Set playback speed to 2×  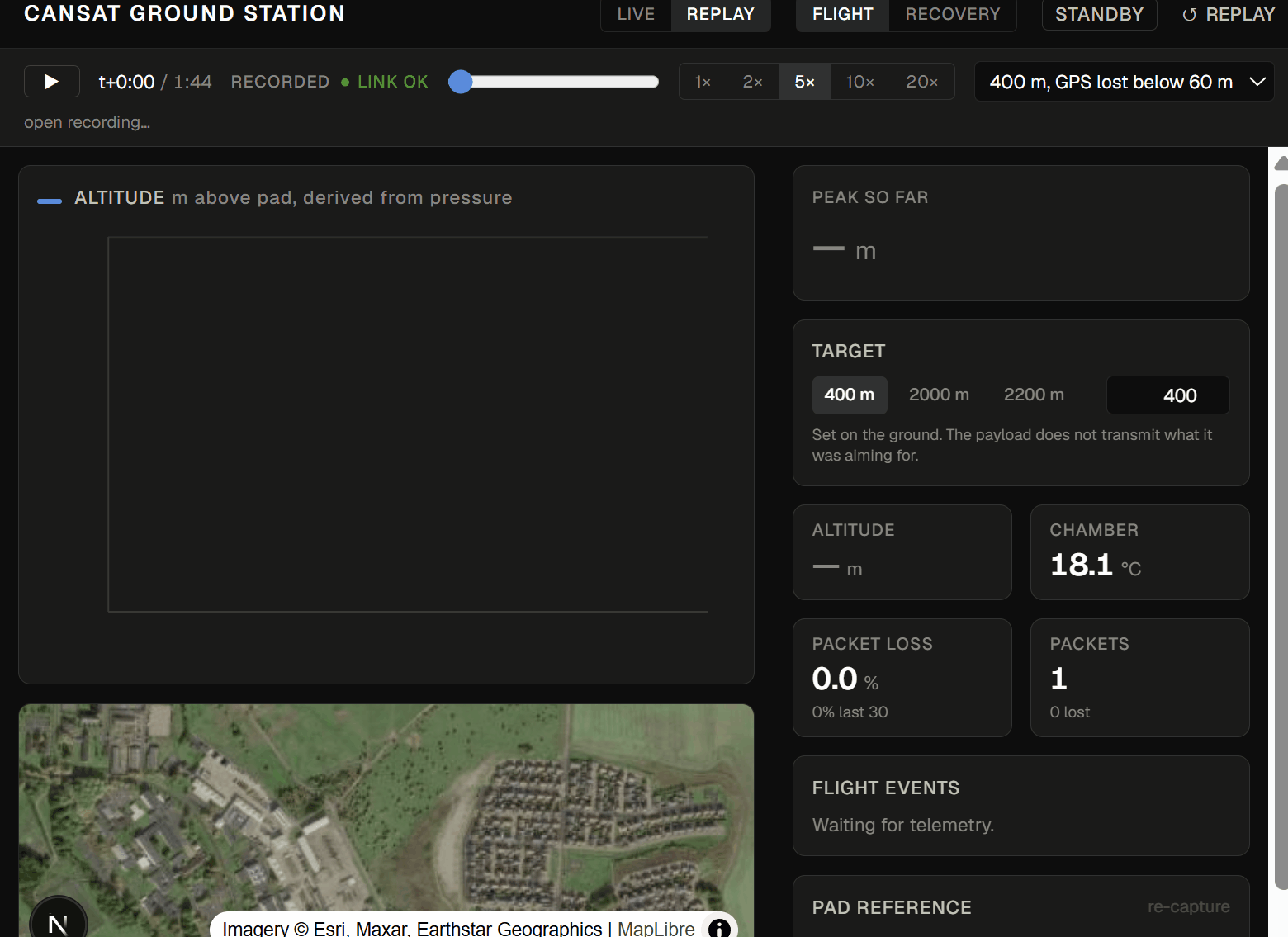(x=752, y=82)
